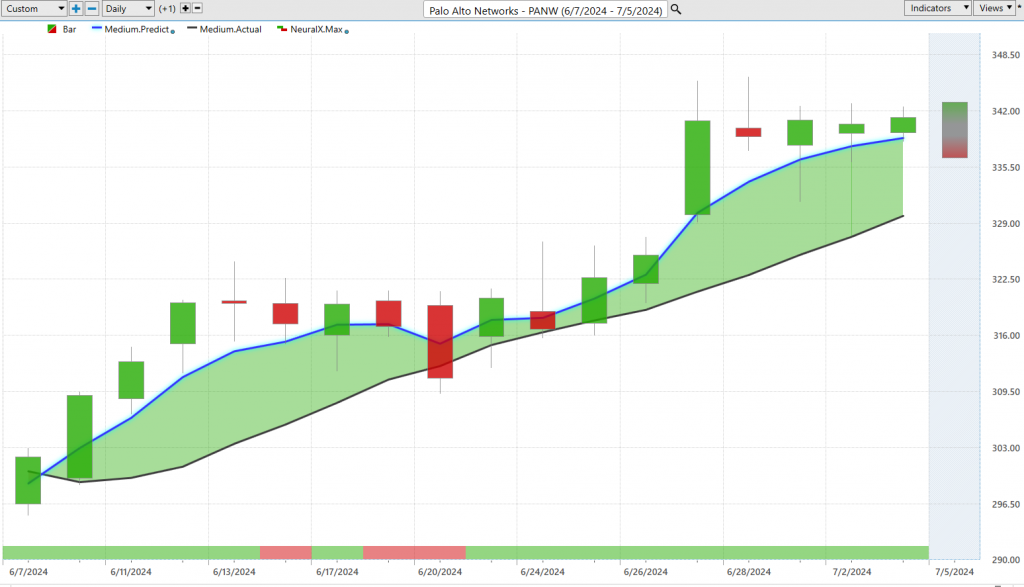Click the 6/26/2024 date axis label
The image size is (1024, 587).
coord(645,571)
